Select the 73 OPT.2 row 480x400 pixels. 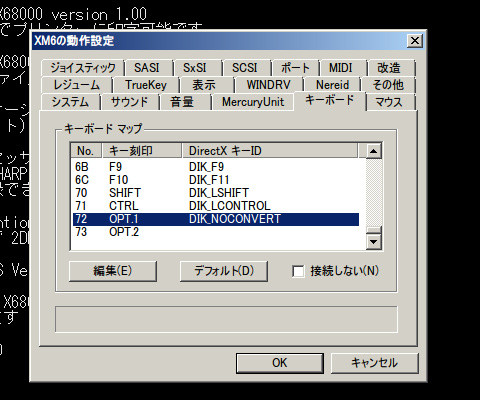(x=216, y=232)
